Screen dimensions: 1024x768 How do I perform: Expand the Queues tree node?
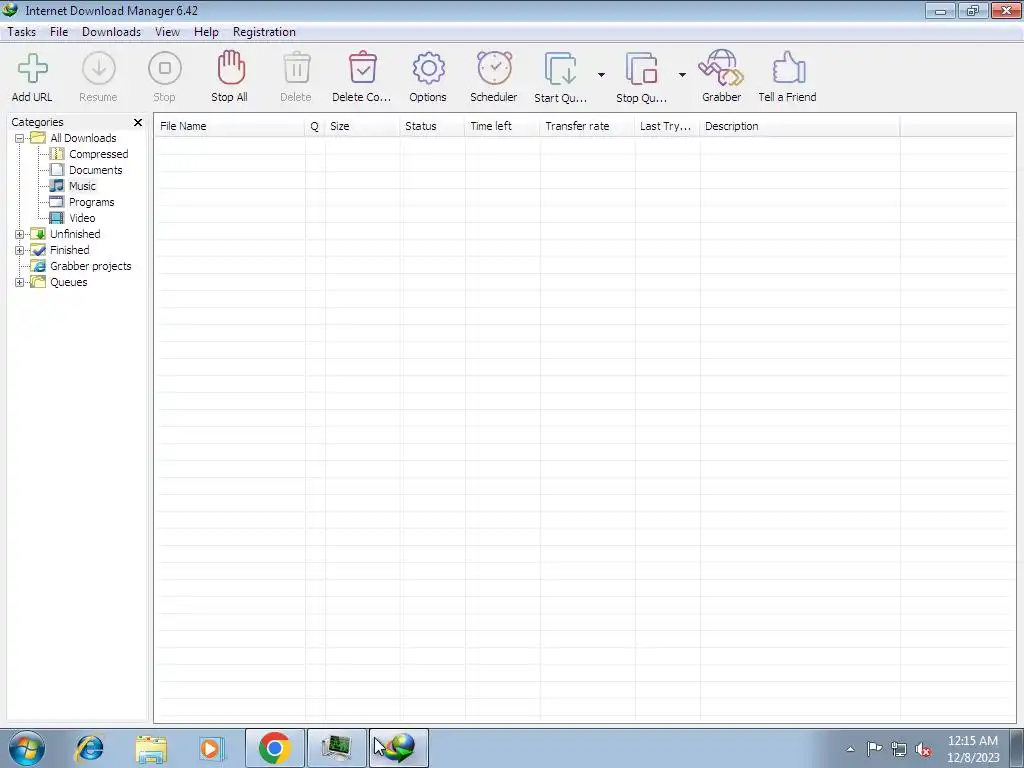[20, 282]
